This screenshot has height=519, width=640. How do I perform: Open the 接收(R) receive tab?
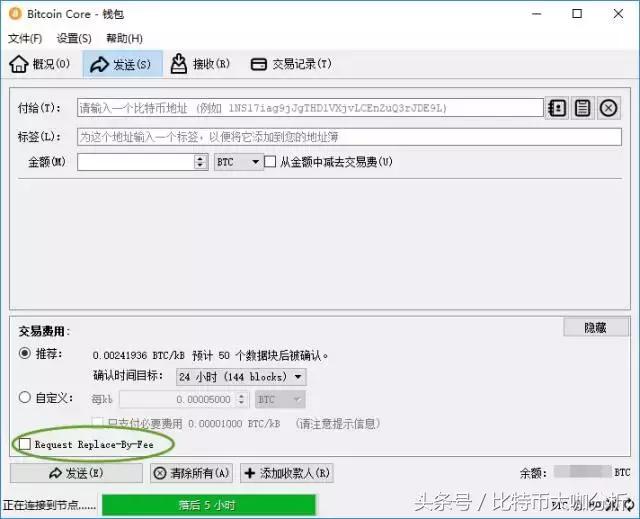(200, 64)
